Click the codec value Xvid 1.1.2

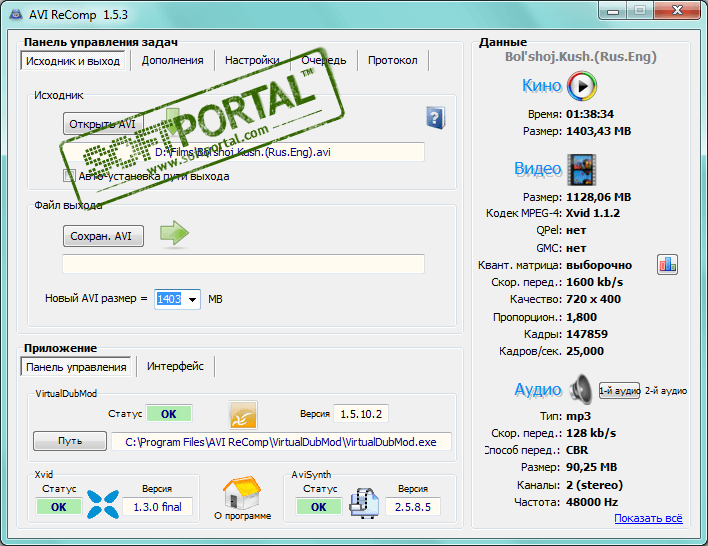[x=593, y=213]
